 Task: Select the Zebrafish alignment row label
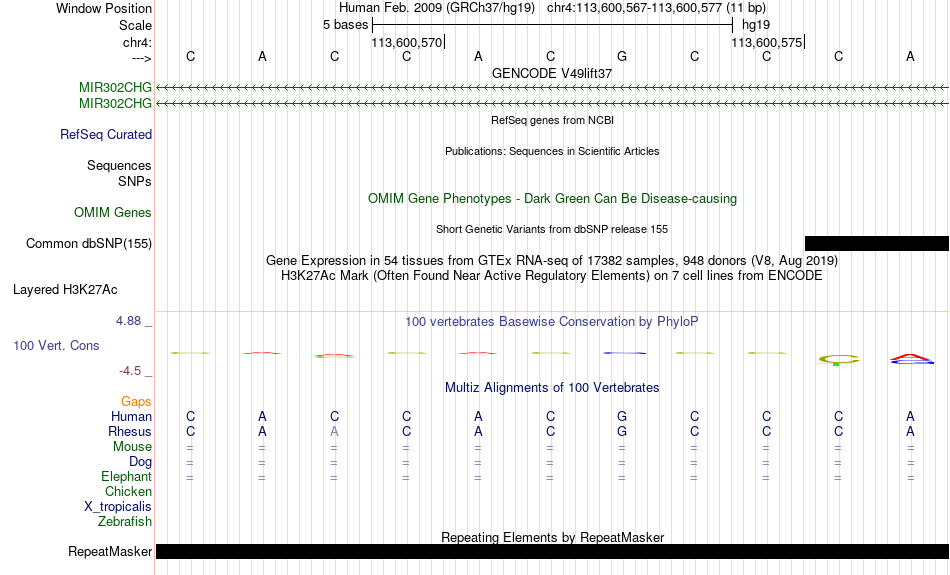click(125, 522)
